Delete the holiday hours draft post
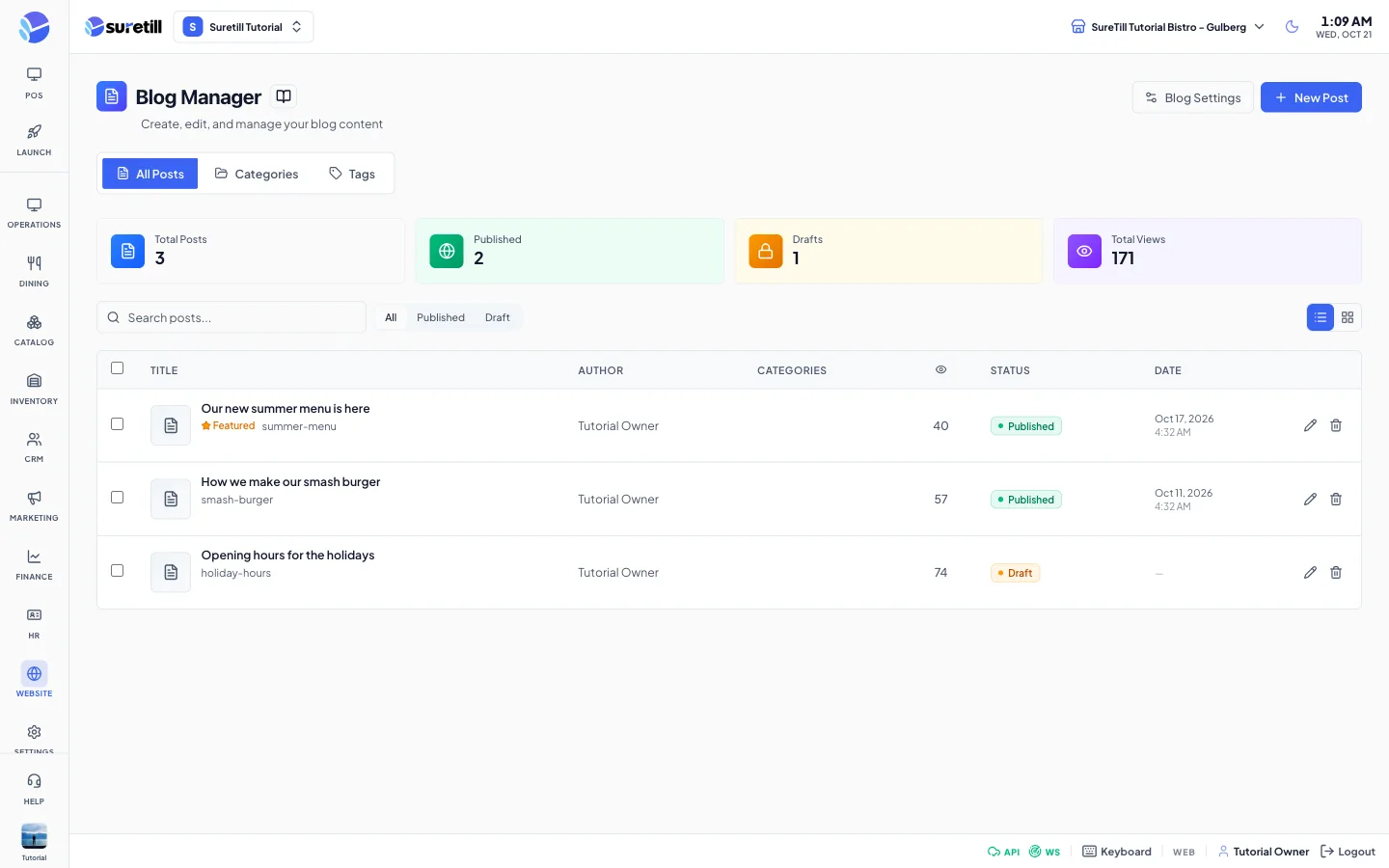 click(x=1336, y=572)
